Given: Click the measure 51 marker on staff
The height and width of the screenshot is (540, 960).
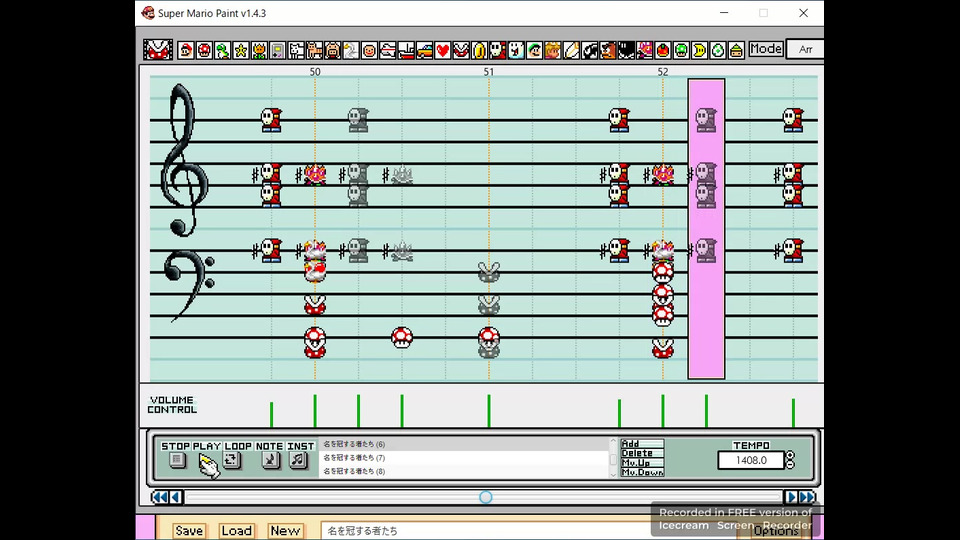Looking at the screenshot, I should click(x=489, y=72).
